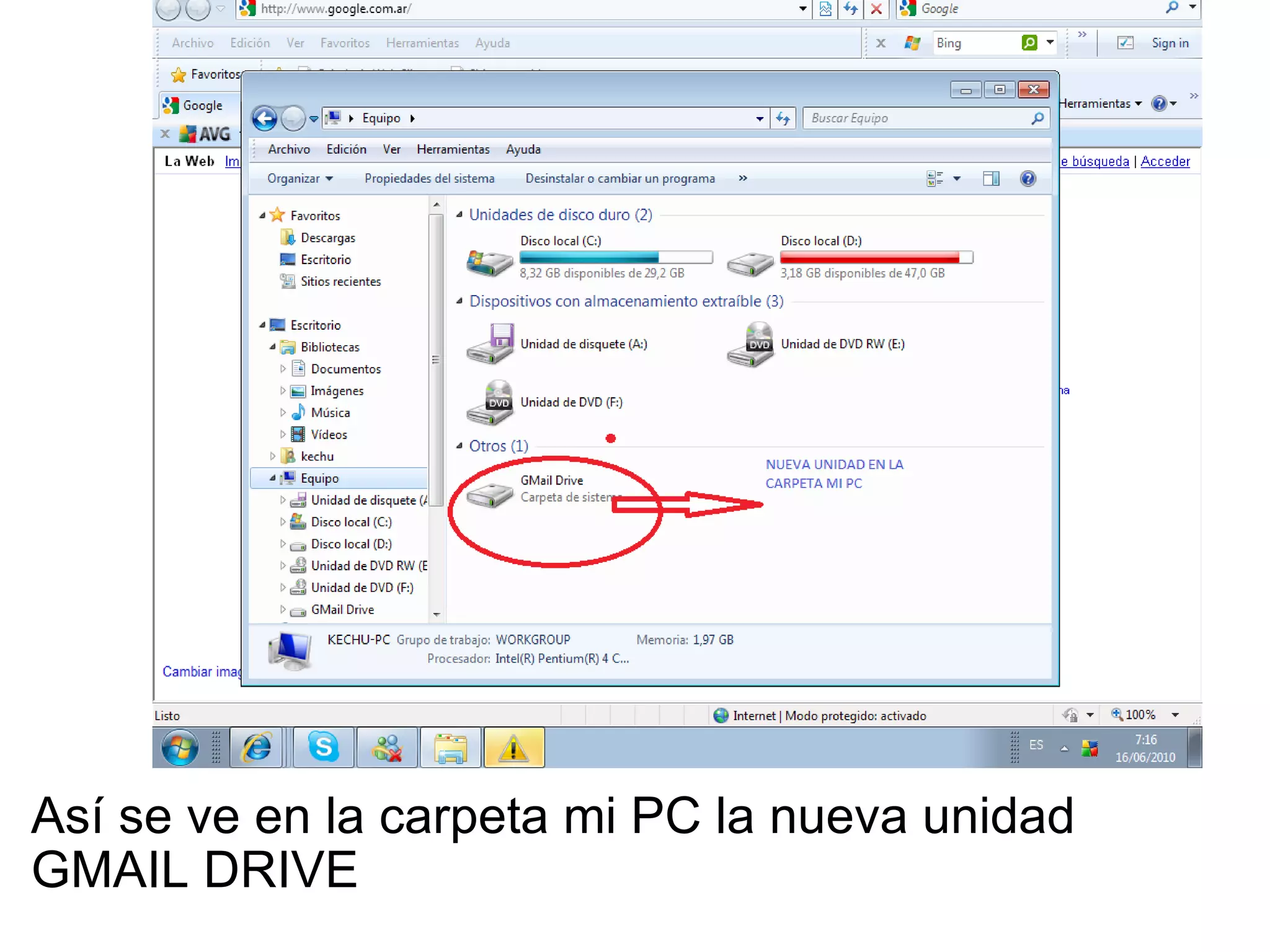Viewport: 1270px width, 952px height.
Task: Open Unidad de DVD RW (E:) icon
Action: tap(750, 344)
